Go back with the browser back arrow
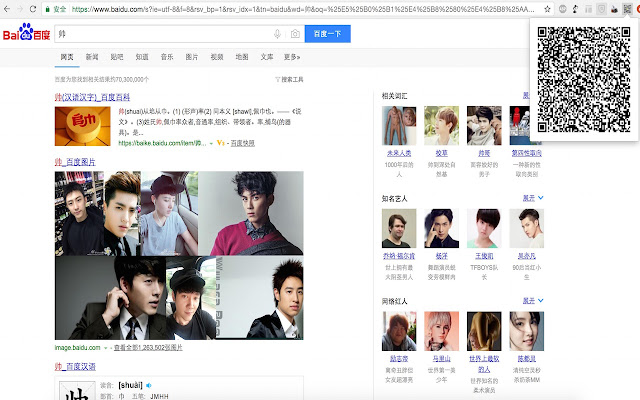The image size is (640, 400). pyautogui.click(x=7, y=9)
